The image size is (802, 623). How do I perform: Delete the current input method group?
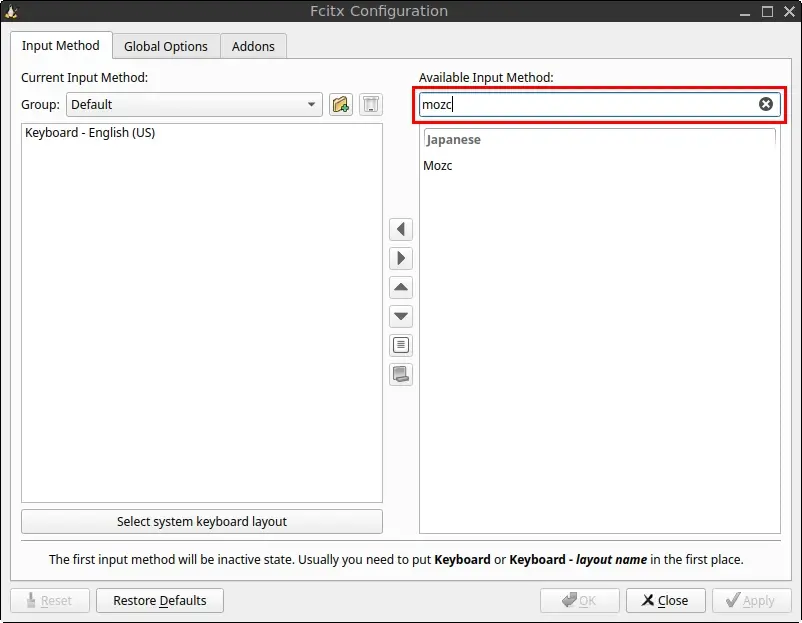click(x=371, y=104)
